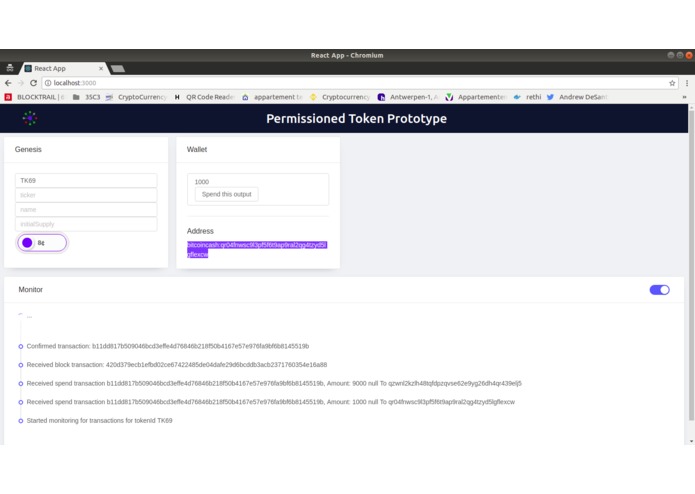Screen dimensions: 695x494
Task: Open a new tab button
Action: coord(117,68)
